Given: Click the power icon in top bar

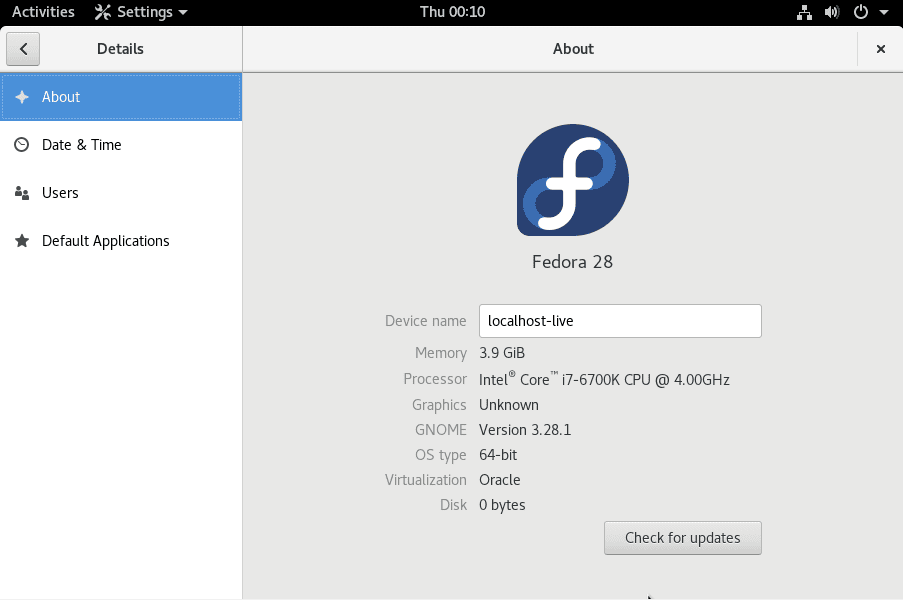Looking at the screenshot, I should (x=860, y=12).
